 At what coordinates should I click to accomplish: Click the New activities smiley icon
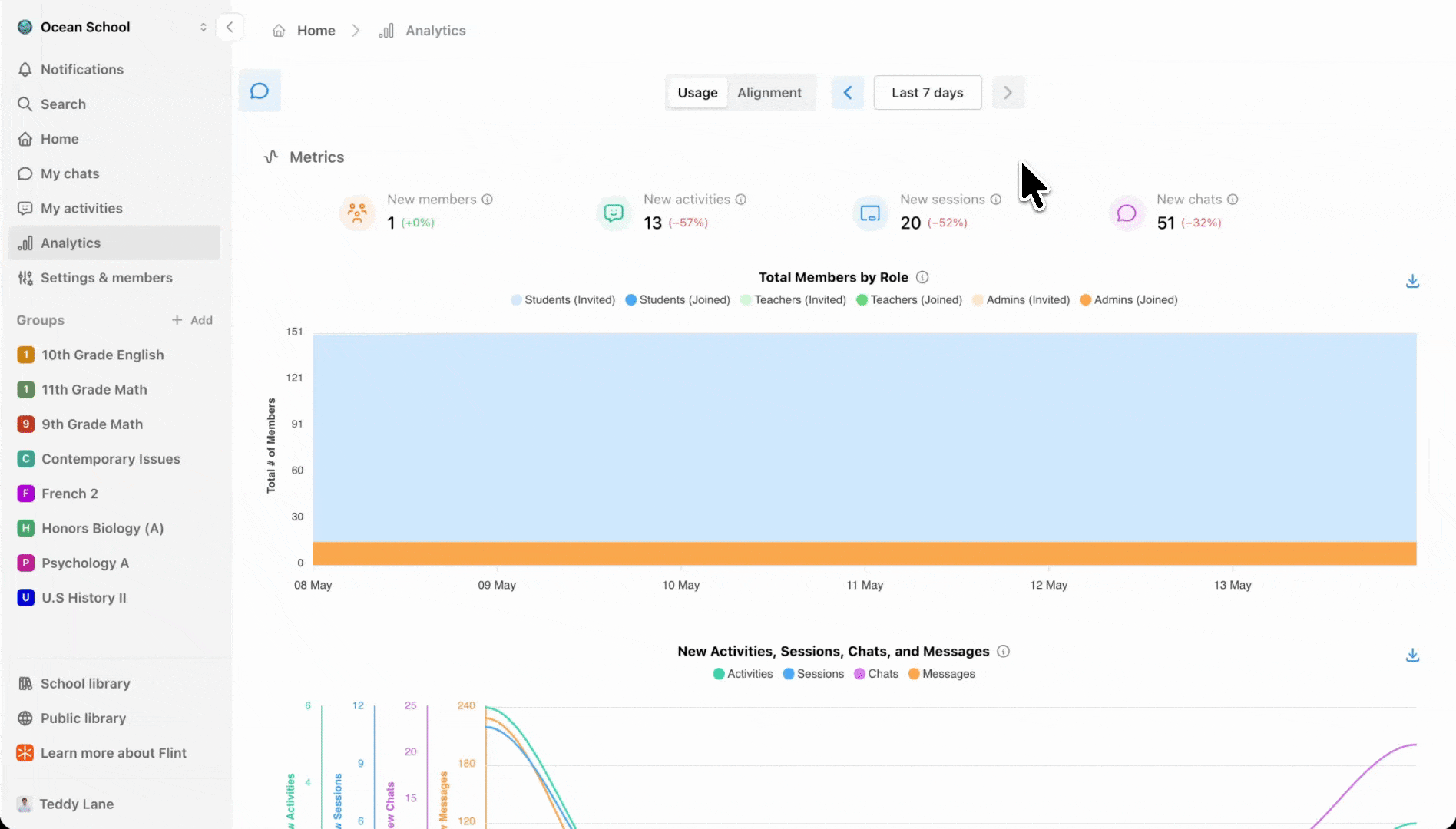tap(614, 213)
